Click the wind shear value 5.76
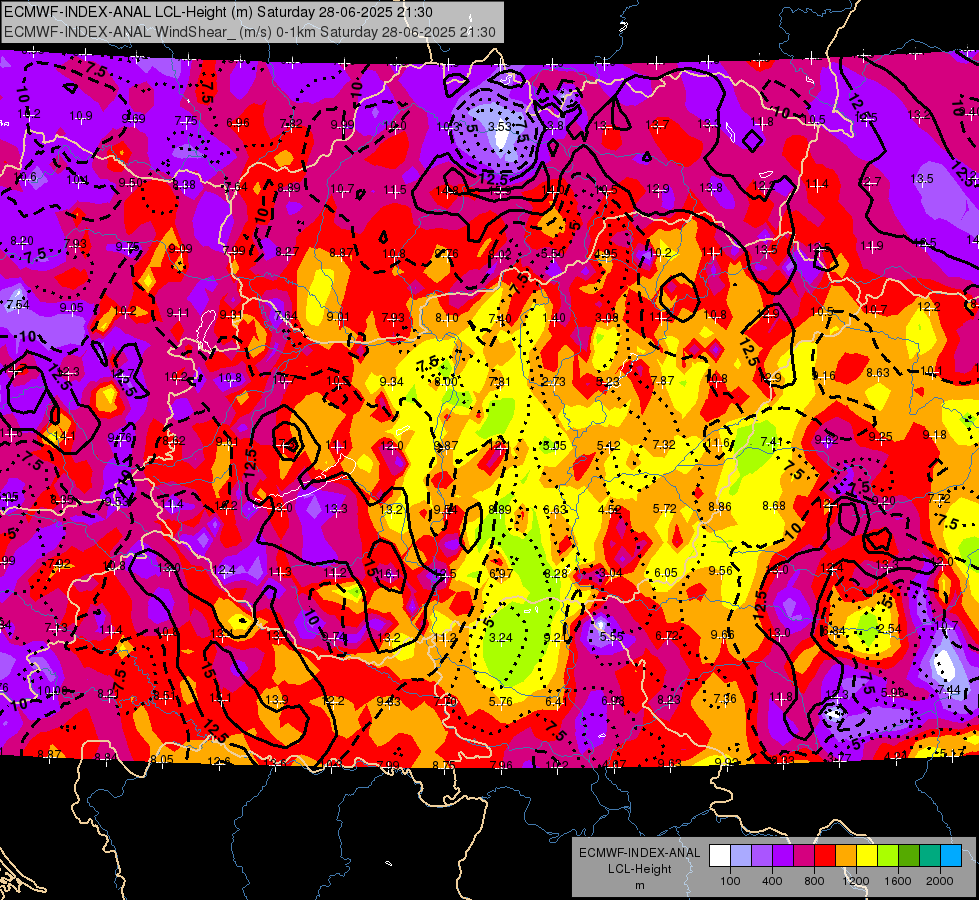 (501, 701)
